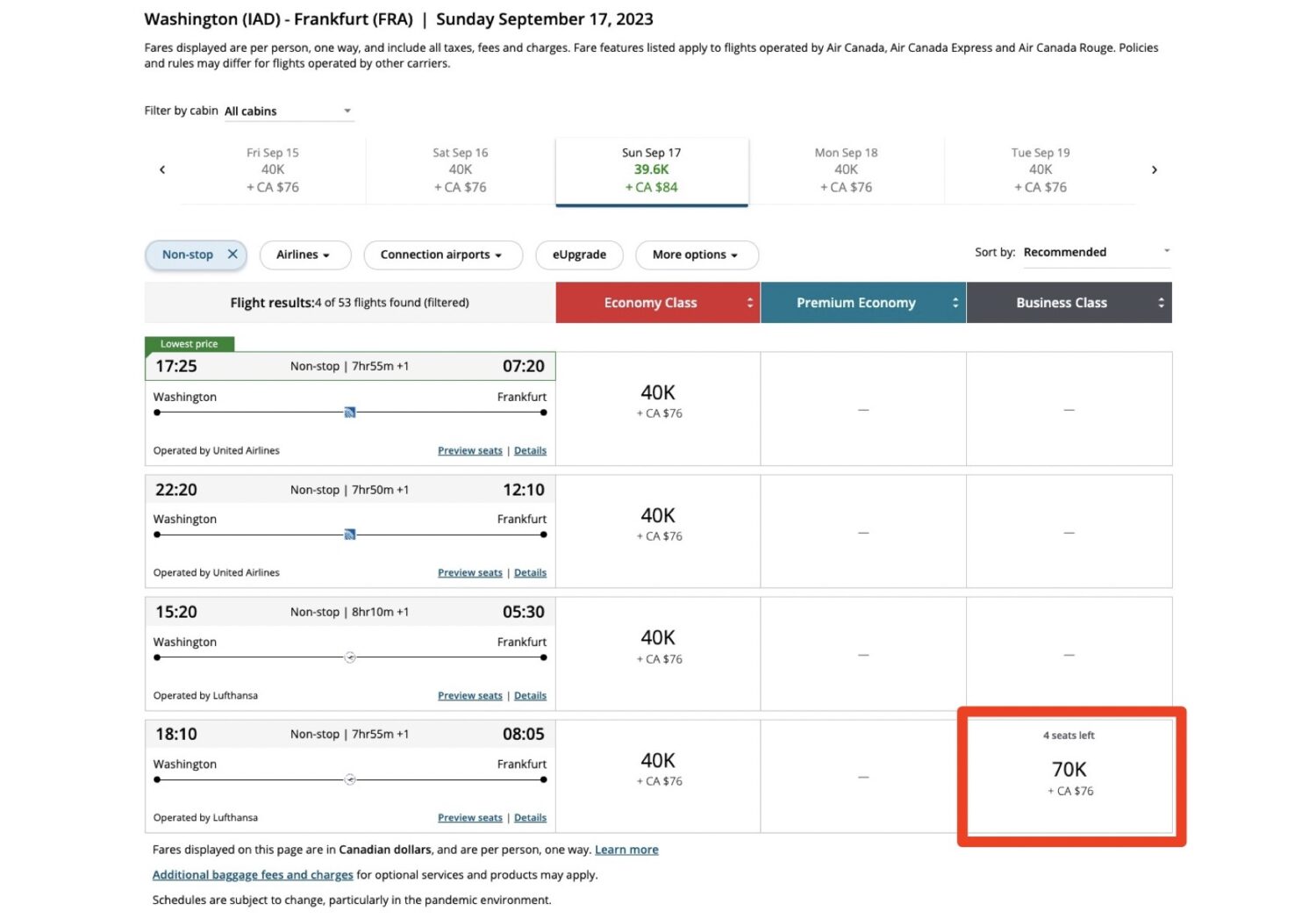Screen dimensions: 1316x919
Task: Click the eUpgrade filter button
Action: point(579,255)
